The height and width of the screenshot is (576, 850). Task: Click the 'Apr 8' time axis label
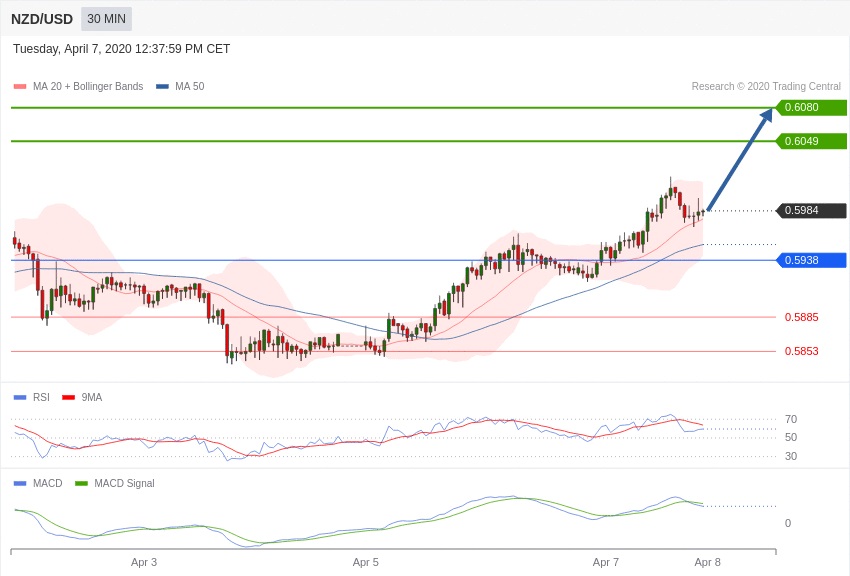point(707,562)
